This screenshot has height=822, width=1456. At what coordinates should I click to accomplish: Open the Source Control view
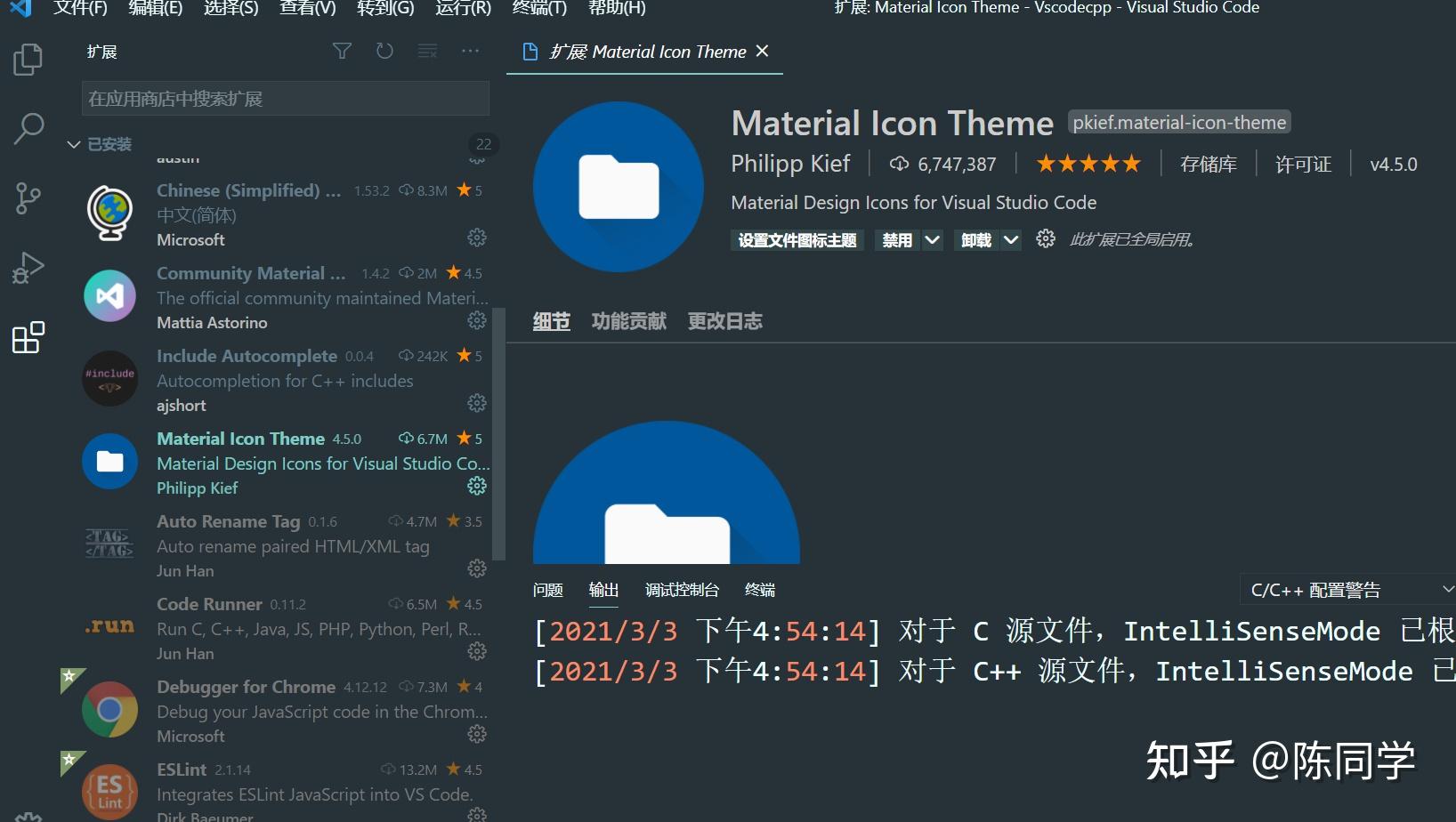[28, 197]
